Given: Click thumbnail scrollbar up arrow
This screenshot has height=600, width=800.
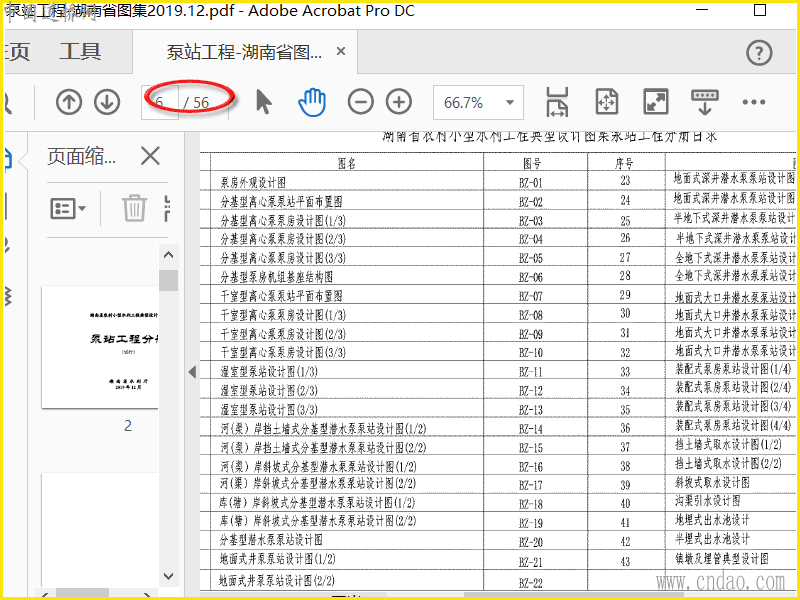Looking at the screenshot, I should click(168, 255).
